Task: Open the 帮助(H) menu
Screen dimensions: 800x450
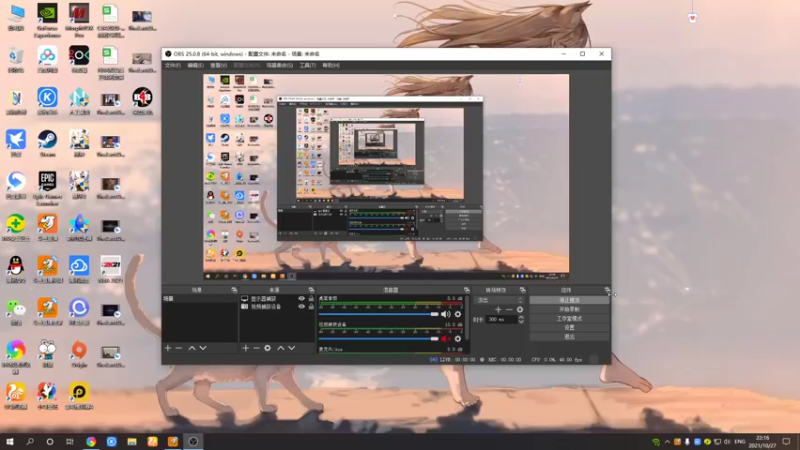Action: pyautogui.click(x=331, y=65)
